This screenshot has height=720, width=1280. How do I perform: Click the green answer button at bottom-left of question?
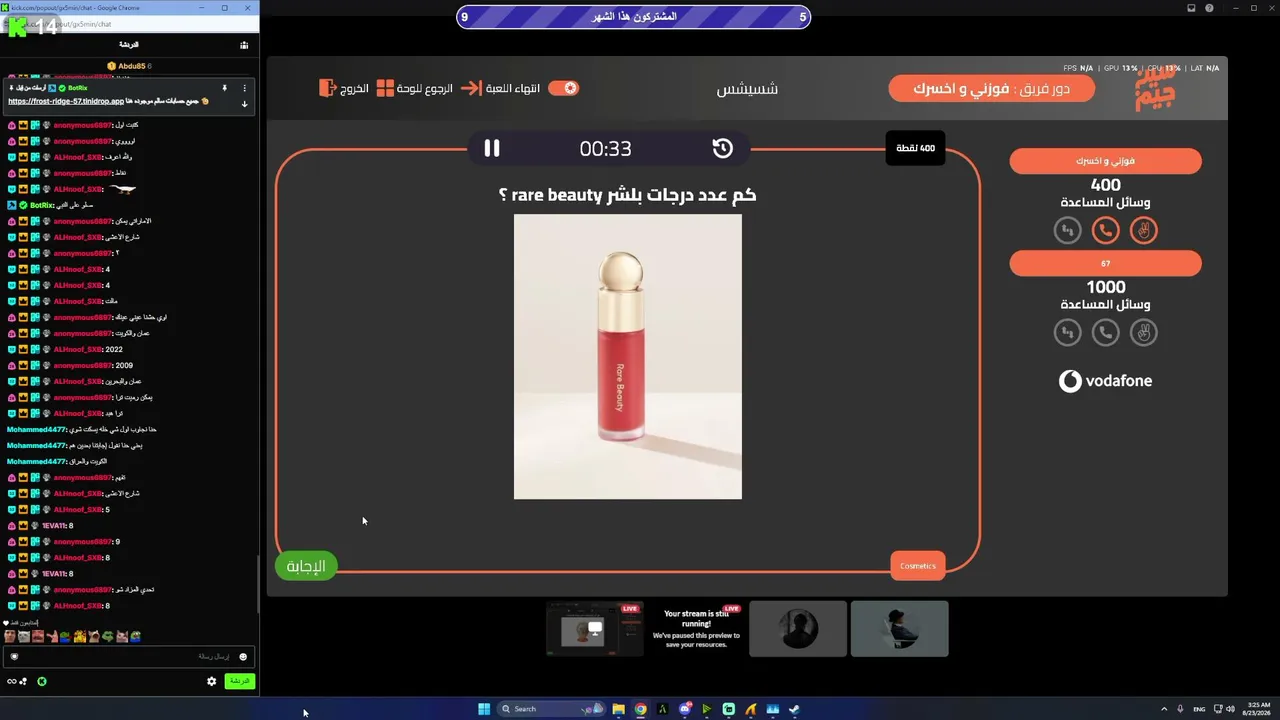306,566
